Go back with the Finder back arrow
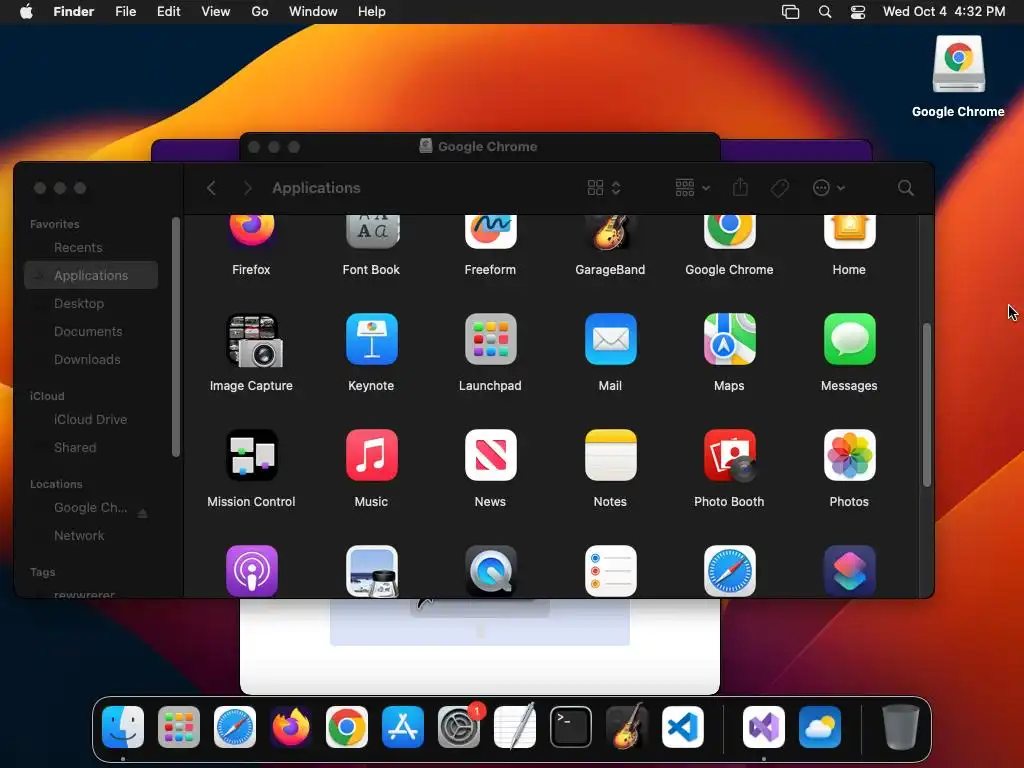The height and width of the screenshot is (768, 1024). coord(211,188)
